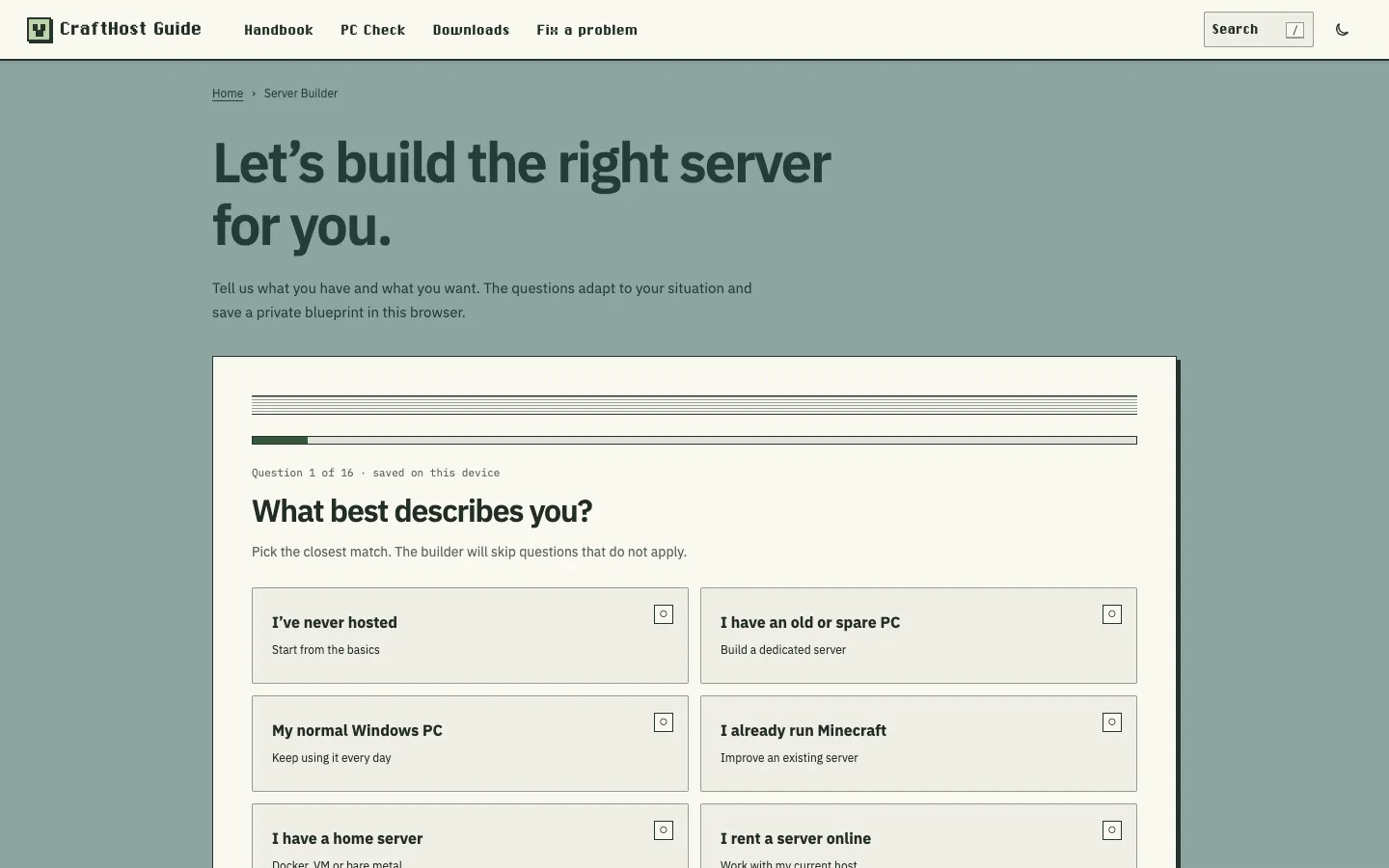Open Fix a problem section
The image size is (1389, 868).
pyautogui.click(x=586, y=30)
